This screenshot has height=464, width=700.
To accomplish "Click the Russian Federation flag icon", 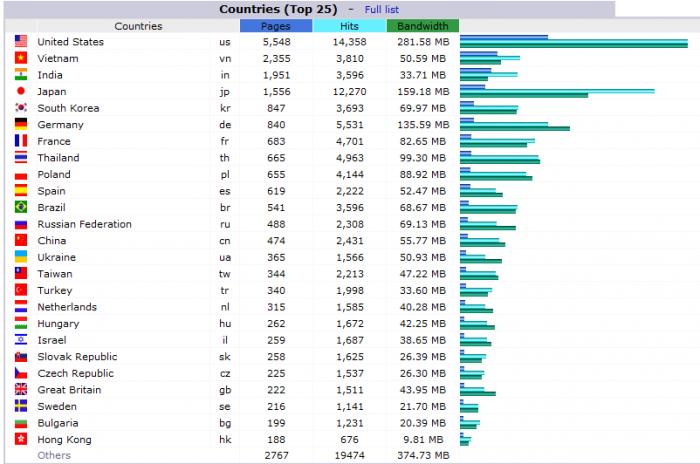I will pos(21,223).
